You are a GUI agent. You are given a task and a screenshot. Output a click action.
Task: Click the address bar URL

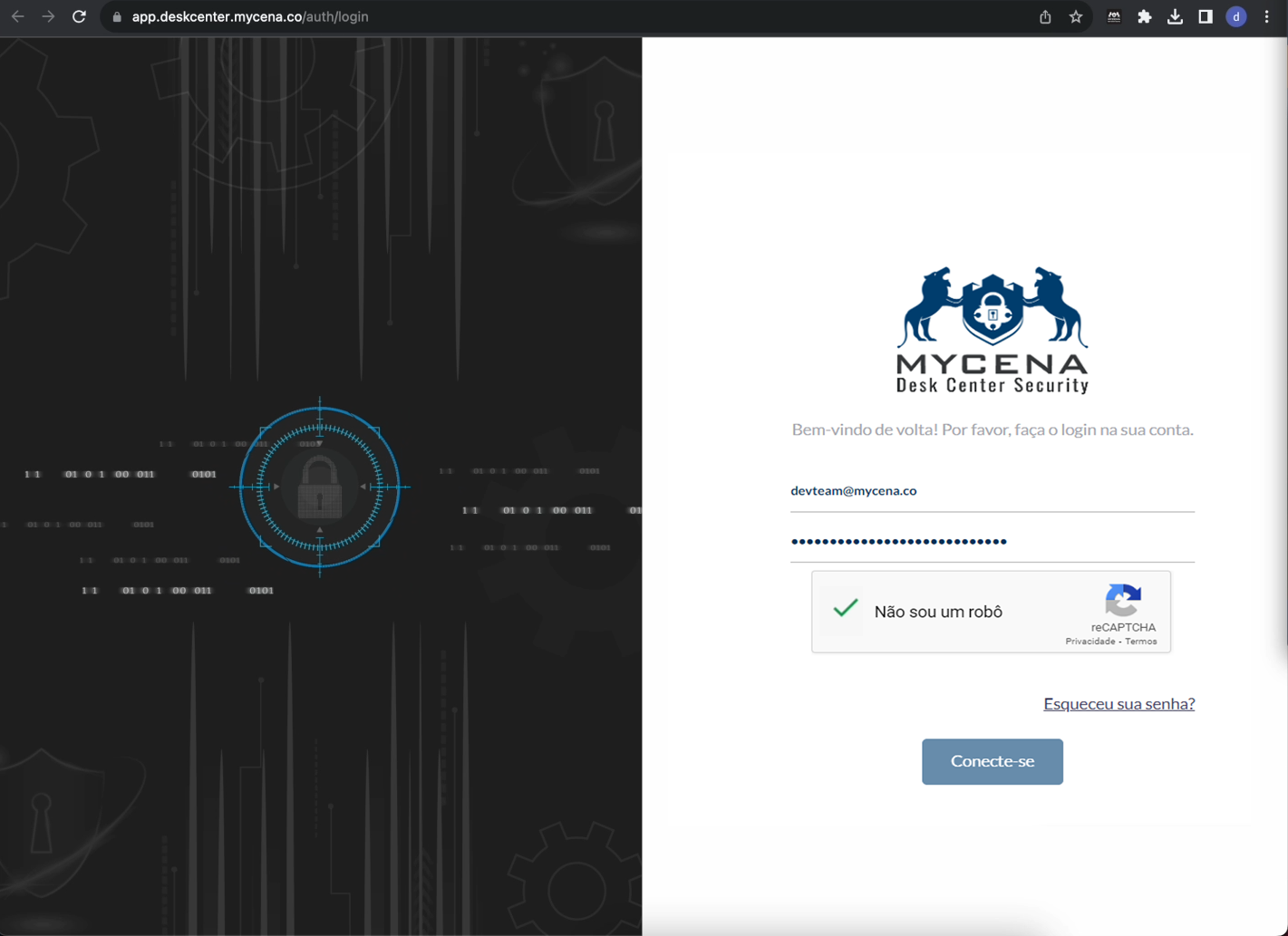250,17
